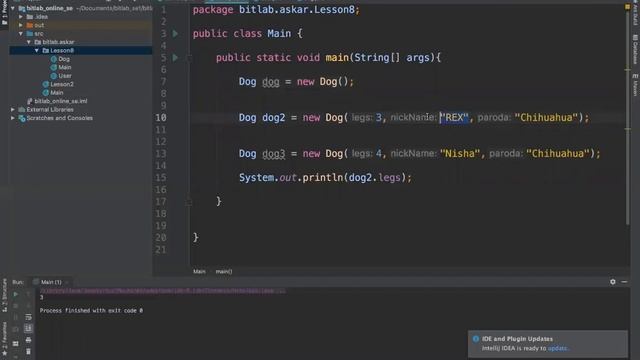
Task: Open Structure tool window tab
Action: (4, 295)
